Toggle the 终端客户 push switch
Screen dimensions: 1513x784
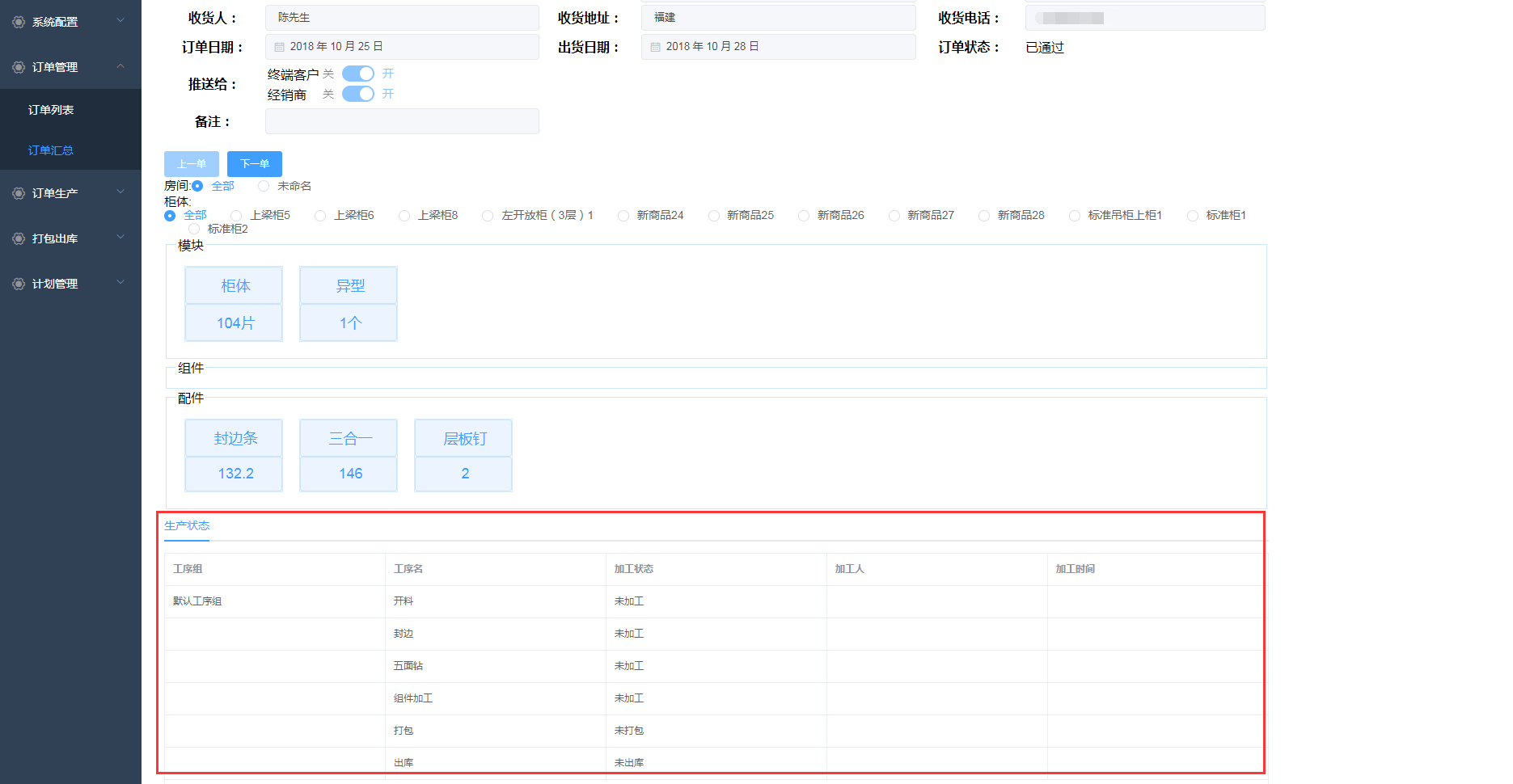point(357,74)
